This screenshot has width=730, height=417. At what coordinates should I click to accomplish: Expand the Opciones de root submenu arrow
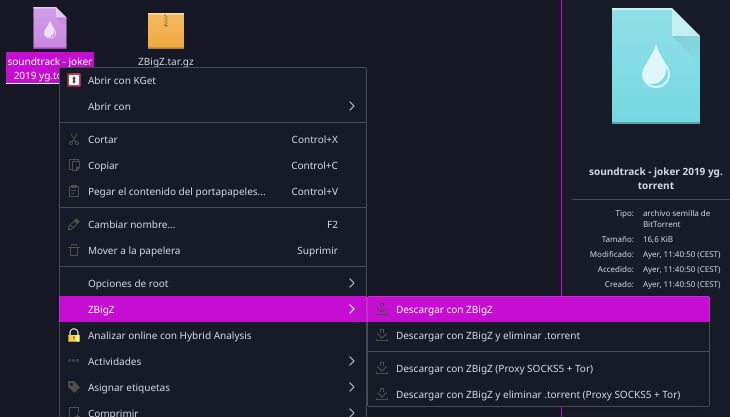(x=352, y=283)
